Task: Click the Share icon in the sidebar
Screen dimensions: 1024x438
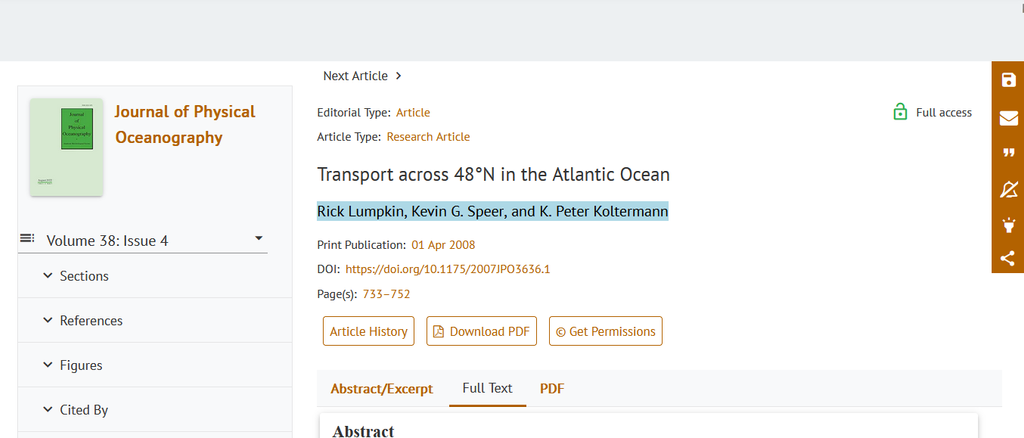Action: [1008, 259]
